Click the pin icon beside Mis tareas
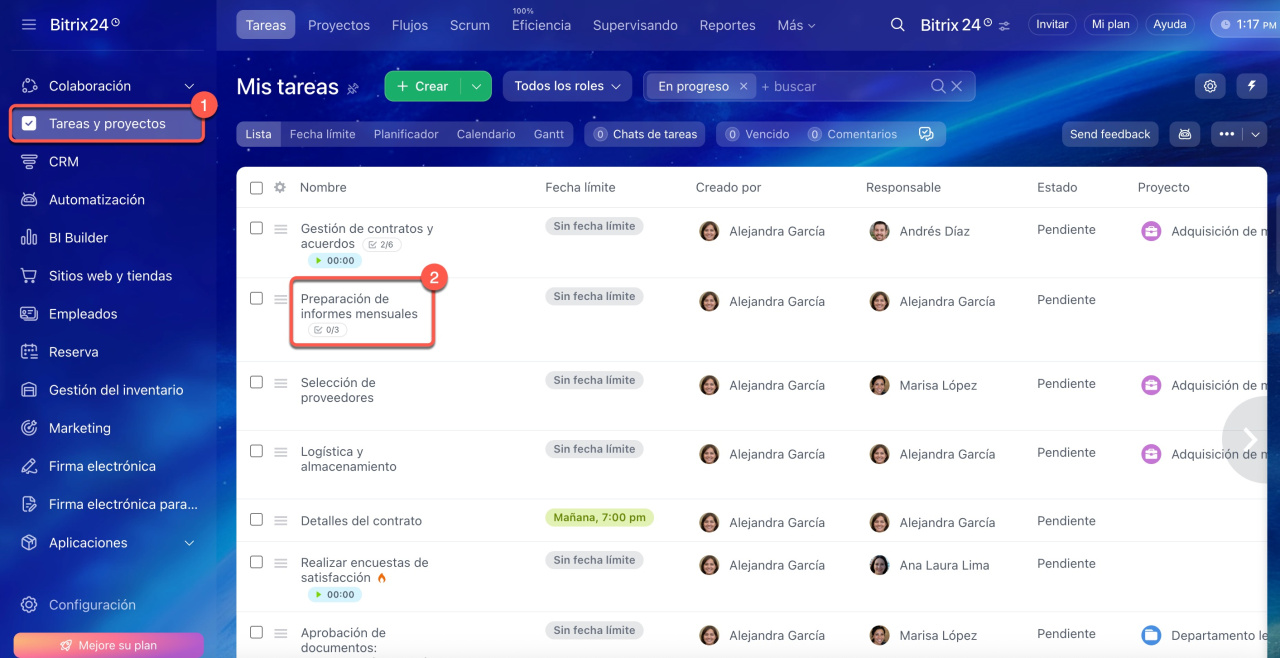Screen dimensions: 1280x658 (x=353, y=88)
